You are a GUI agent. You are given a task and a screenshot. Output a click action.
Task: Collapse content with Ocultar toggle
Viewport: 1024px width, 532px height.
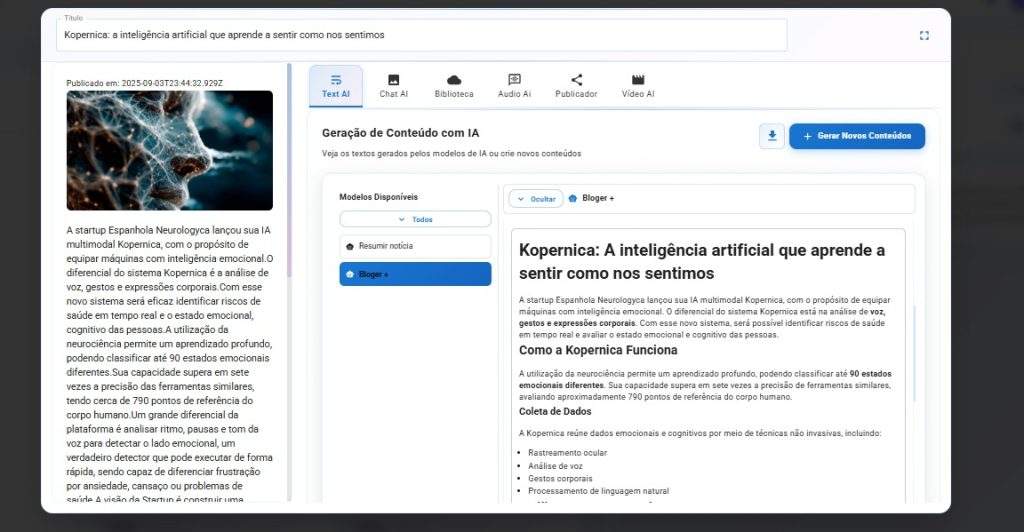click(536, 199)
